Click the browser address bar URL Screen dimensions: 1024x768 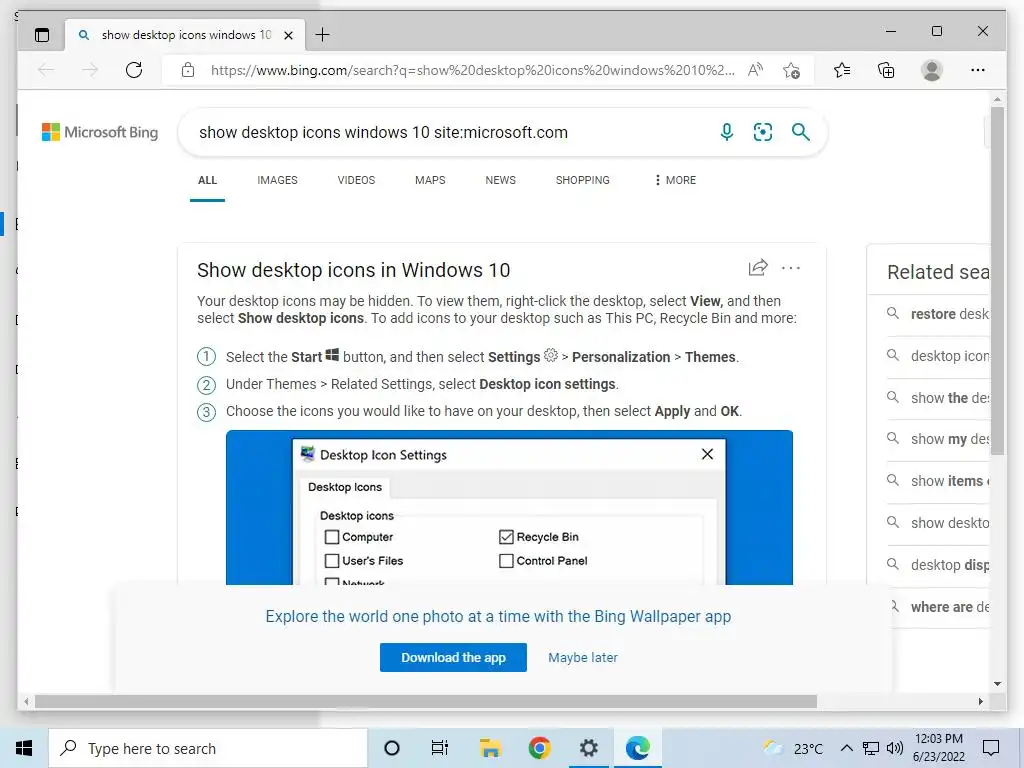point(472,70)
